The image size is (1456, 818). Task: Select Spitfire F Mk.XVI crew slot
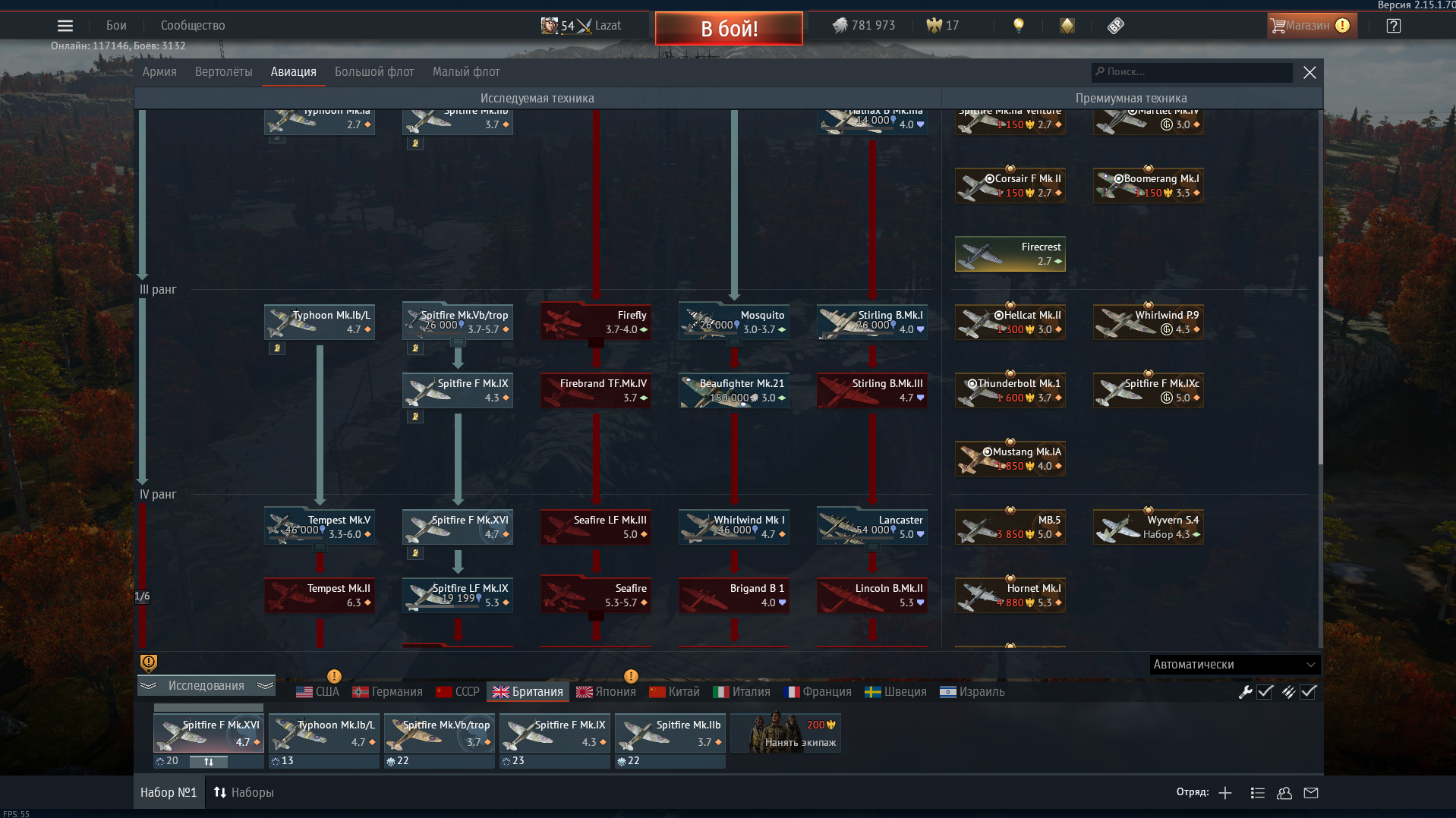pyautogui.click(x=209, y=734)
